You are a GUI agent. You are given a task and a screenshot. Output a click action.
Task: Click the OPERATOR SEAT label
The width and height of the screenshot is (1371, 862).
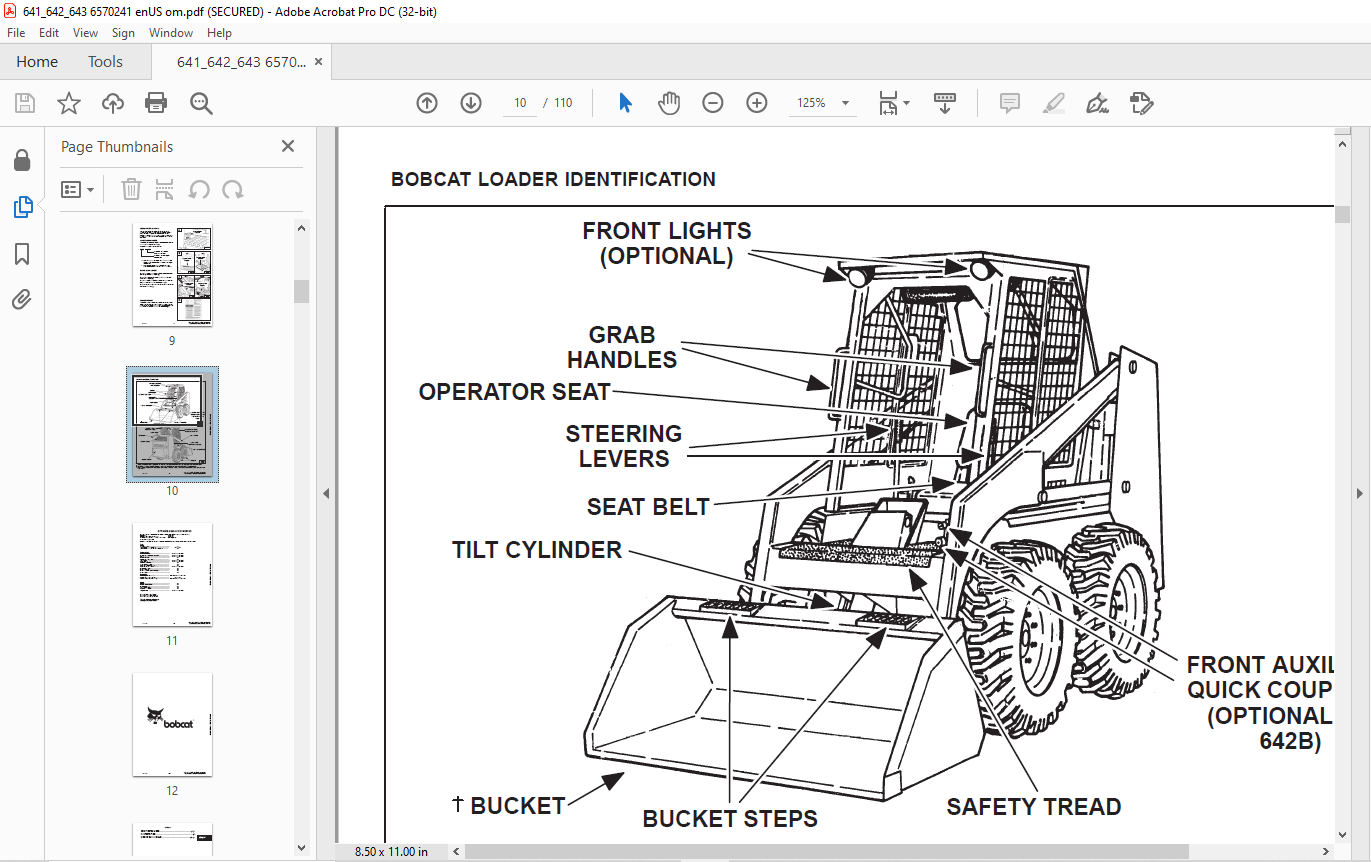(x=514, y=392)
